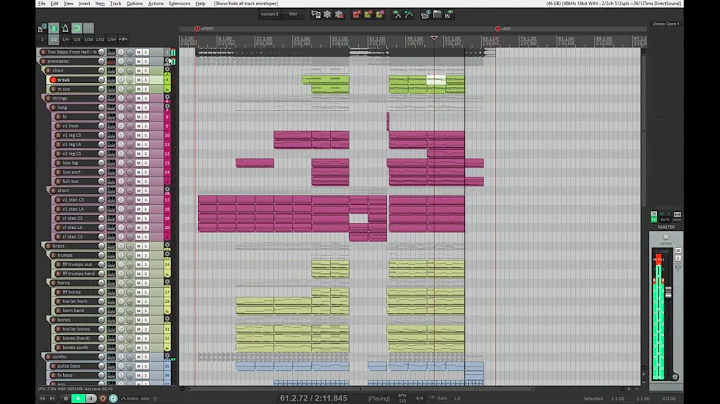
Task: Toggle the metronome icon
Action: pos(65,28)
